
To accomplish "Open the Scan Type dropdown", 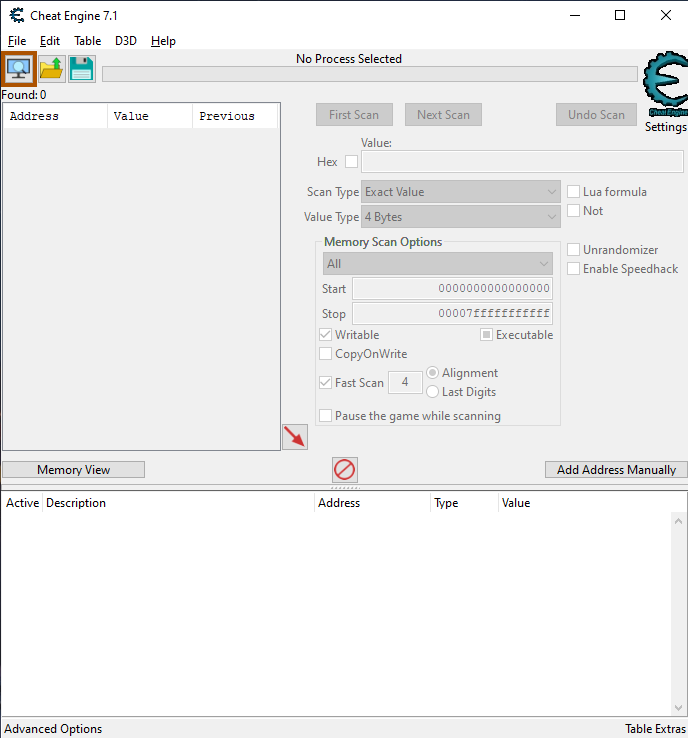I will coord(461,192).
